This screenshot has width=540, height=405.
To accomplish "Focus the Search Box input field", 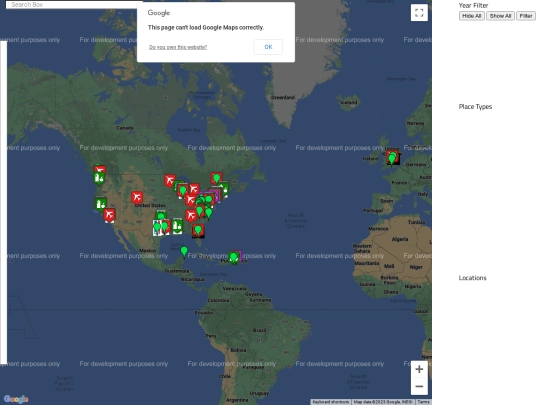I will (74, 4).
